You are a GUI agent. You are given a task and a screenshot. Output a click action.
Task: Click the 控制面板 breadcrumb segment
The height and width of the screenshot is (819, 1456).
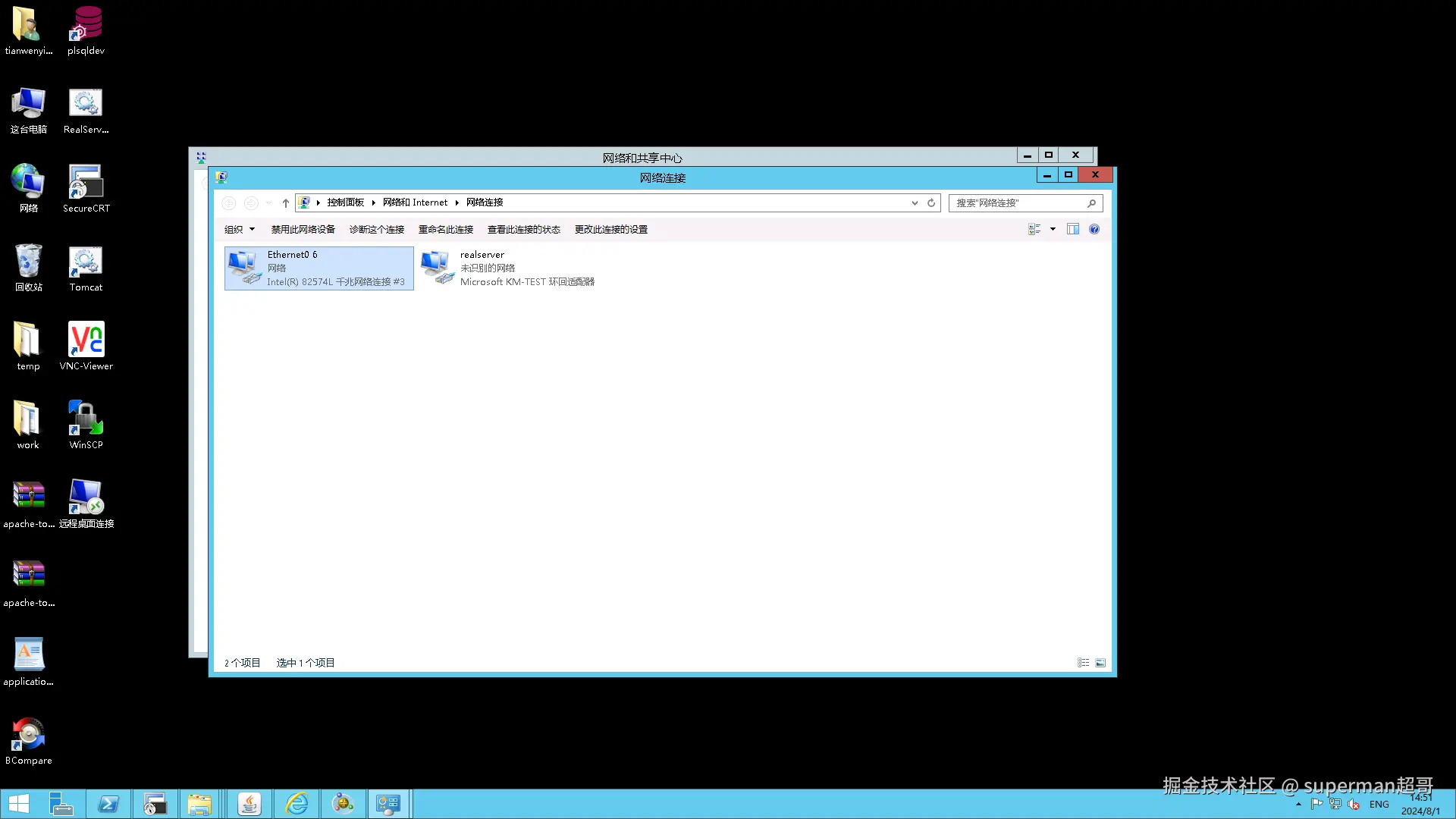point(345,202)
